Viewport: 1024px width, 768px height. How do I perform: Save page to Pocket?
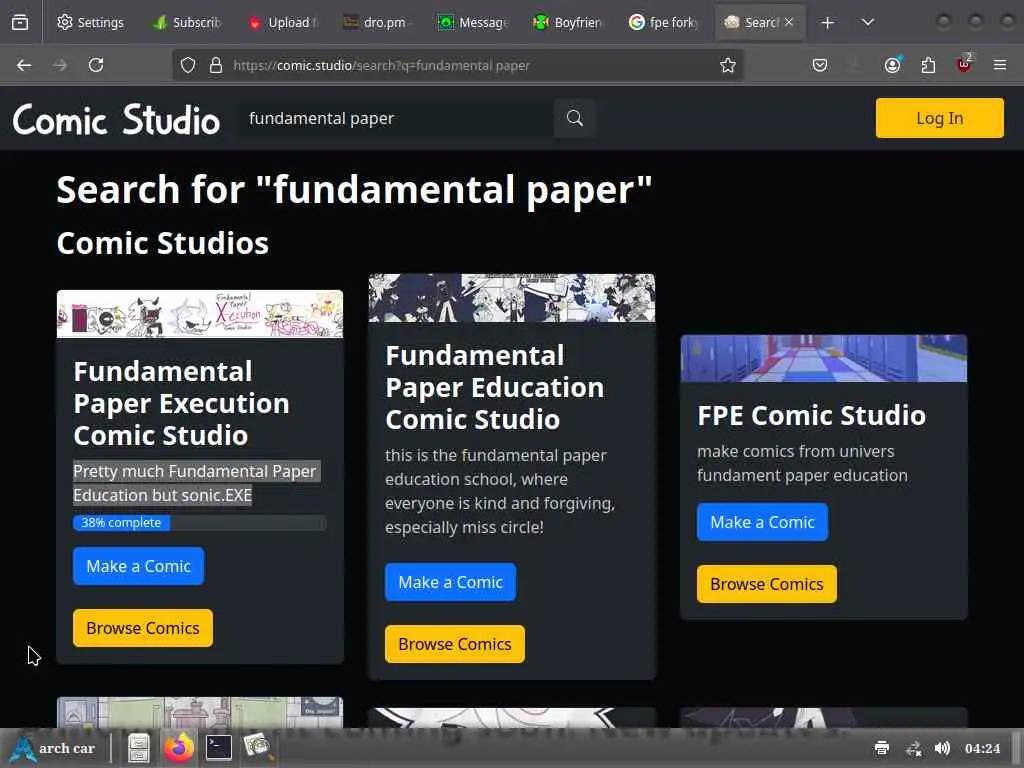(x=820, y=65)
